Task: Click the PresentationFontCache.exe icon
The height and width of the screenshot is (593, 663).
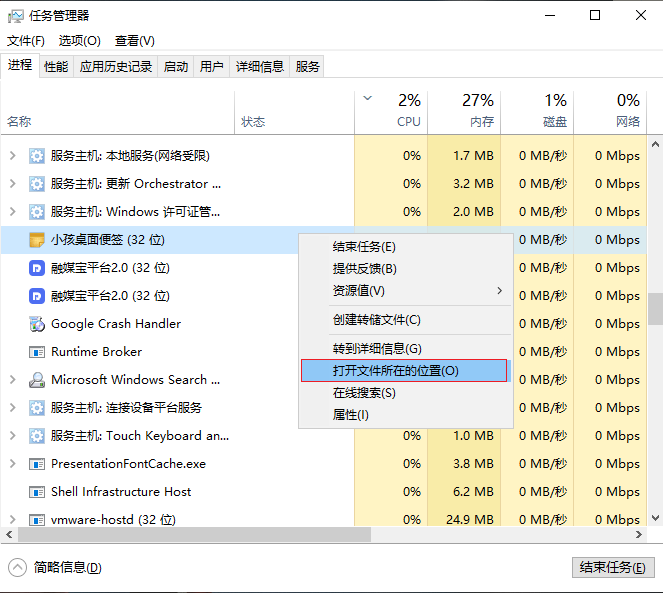Action: click(36, 464)
